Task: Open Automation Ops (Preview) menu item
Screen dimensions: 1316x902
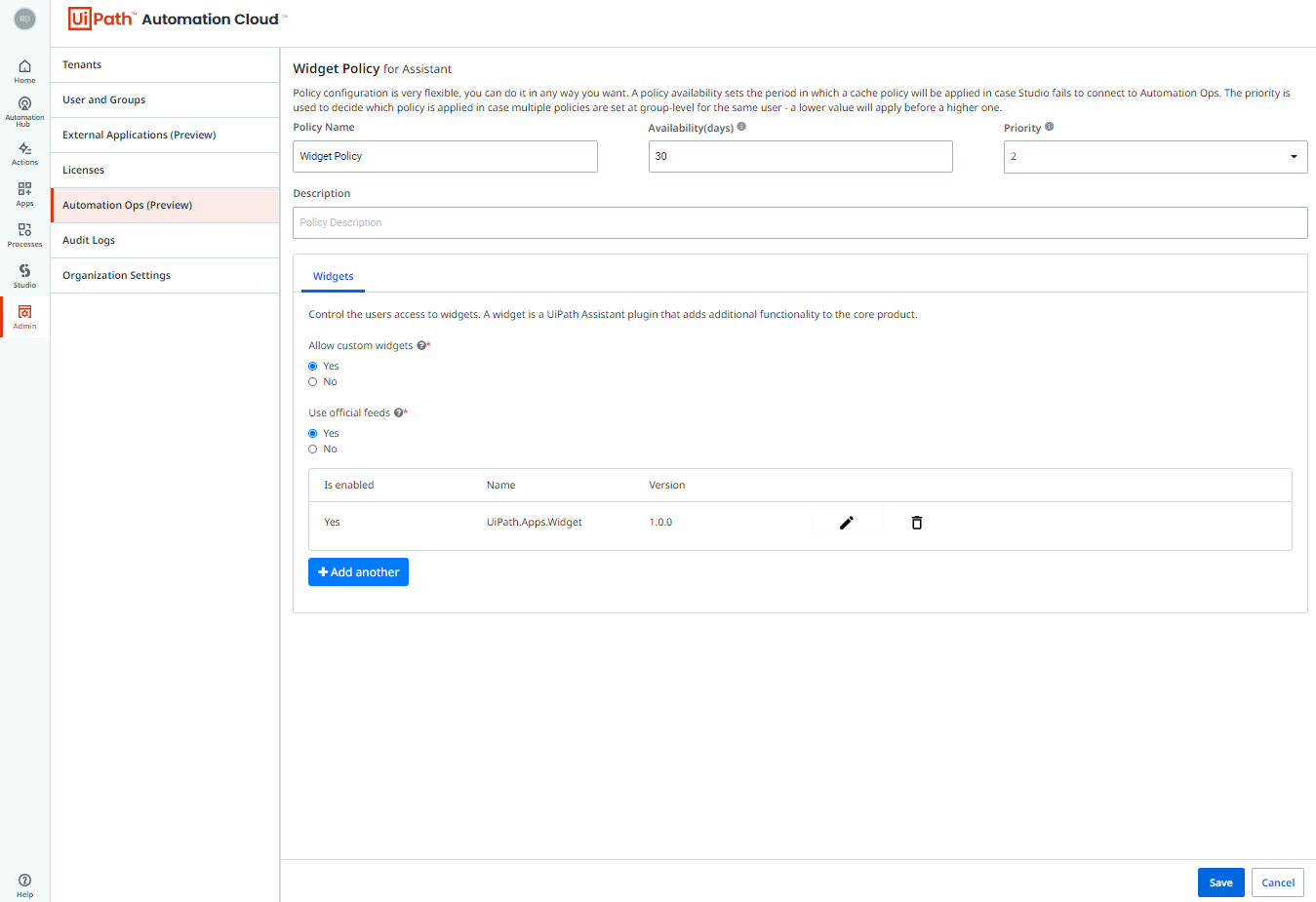Action: (165, 206)
